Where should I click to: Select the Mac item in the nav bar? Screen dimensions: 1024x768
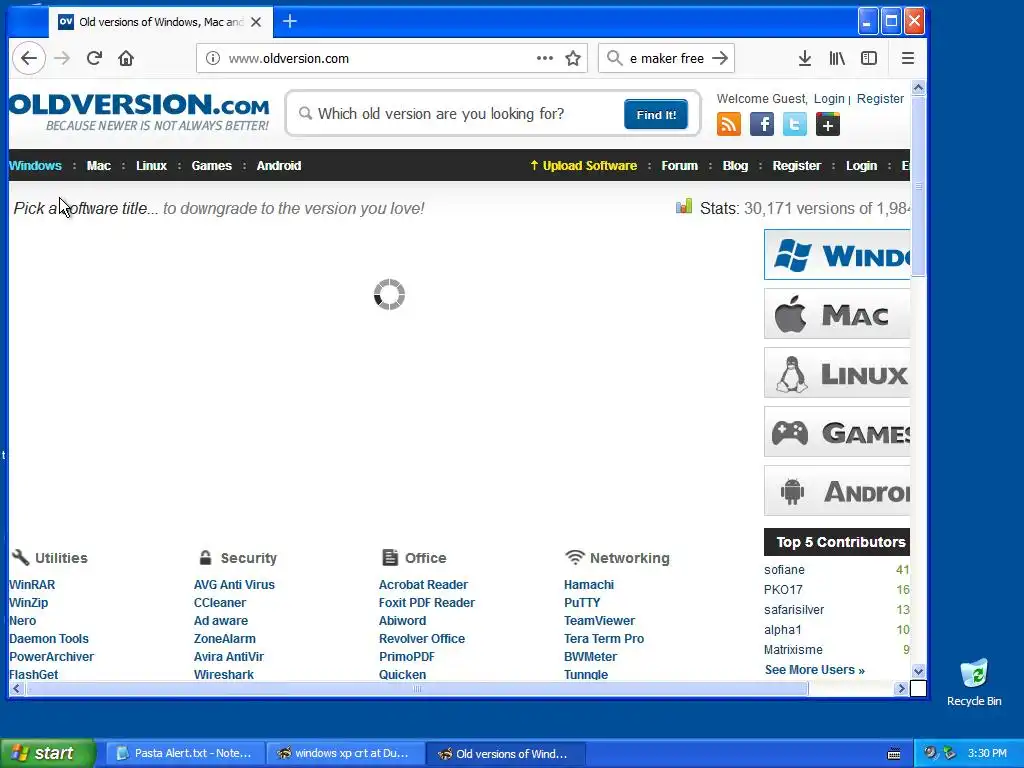point(99,166)
